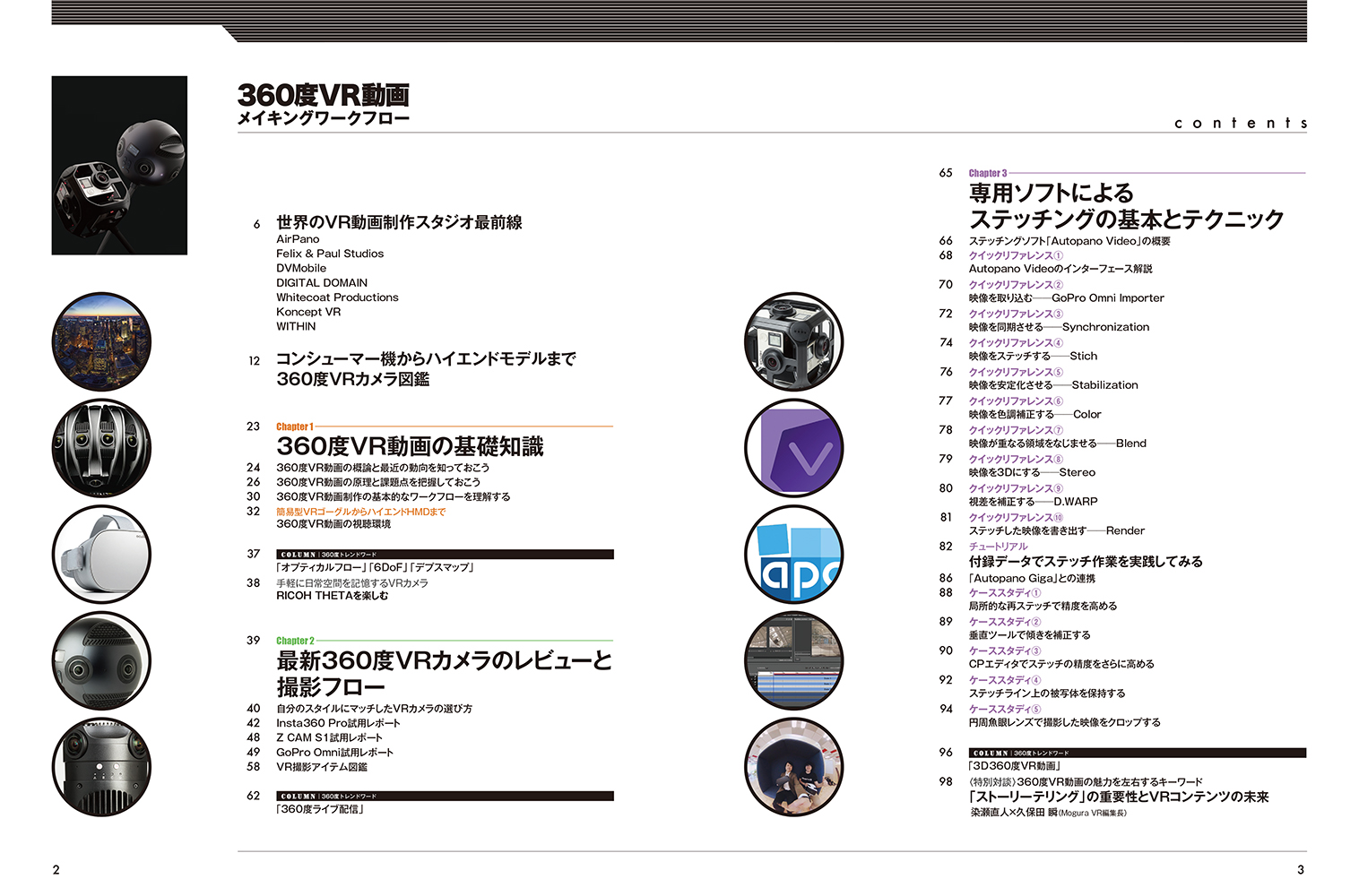The height and width of the screenshot is (896, 1359).
Task: Open the Felix & Paul Studios entry
Action: click(x=330, y=254)
